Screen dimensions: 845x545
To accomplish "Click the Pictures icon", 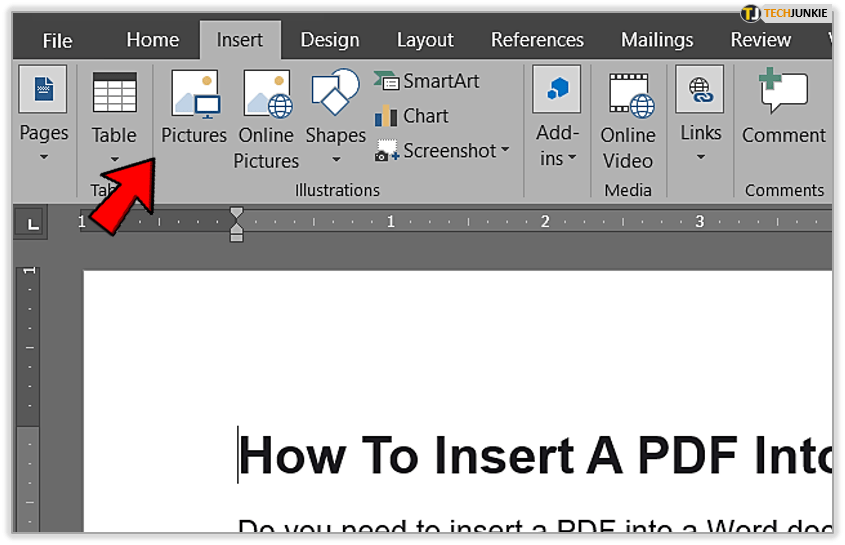I will 194,95.
